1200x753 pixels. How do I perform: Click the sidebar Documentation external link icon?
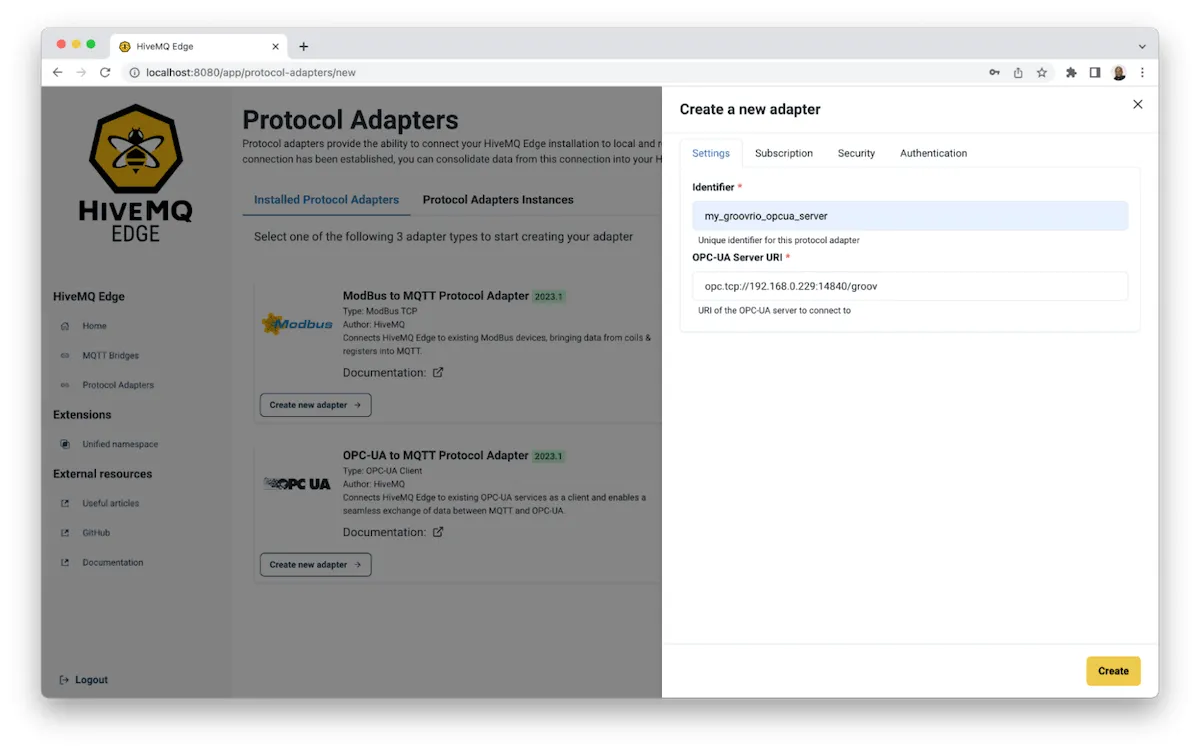[65, 562]
